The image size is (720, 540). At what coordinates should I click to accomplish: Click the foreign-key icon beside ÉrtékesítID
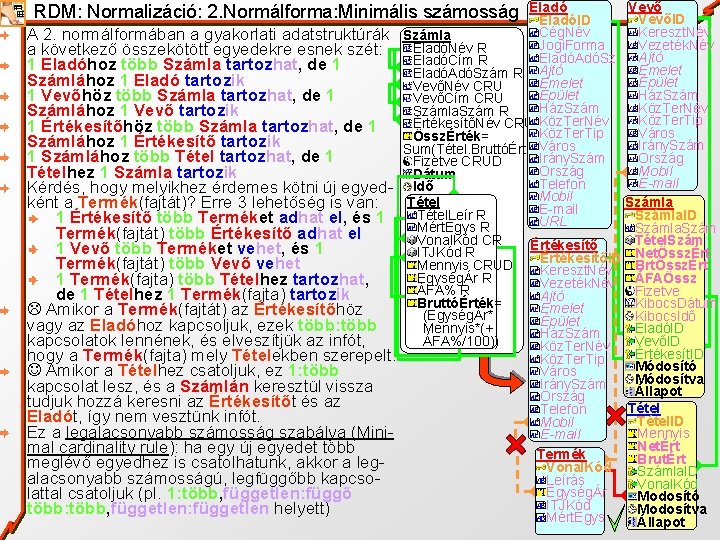coord(630,354)
